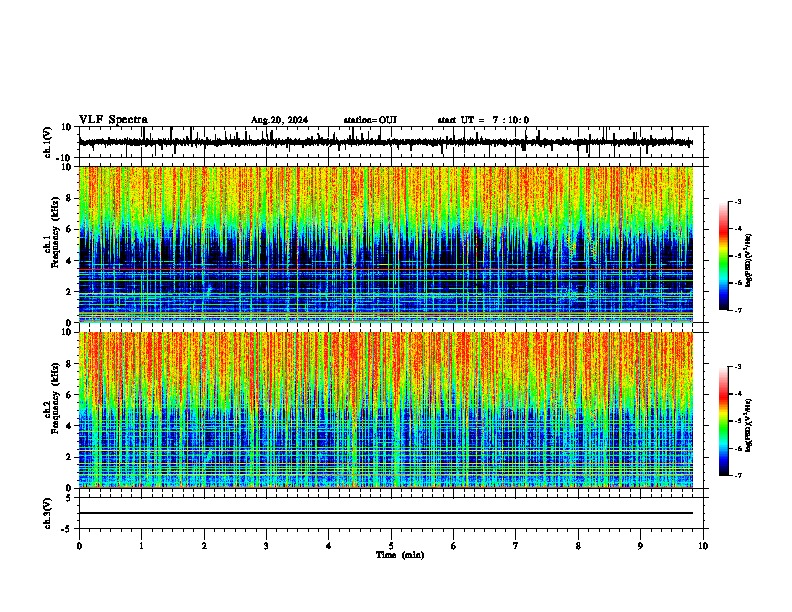
Task: Click the "-7" value on ch.1 color bar
Action: pyautogui.click(x=738, y=310)
